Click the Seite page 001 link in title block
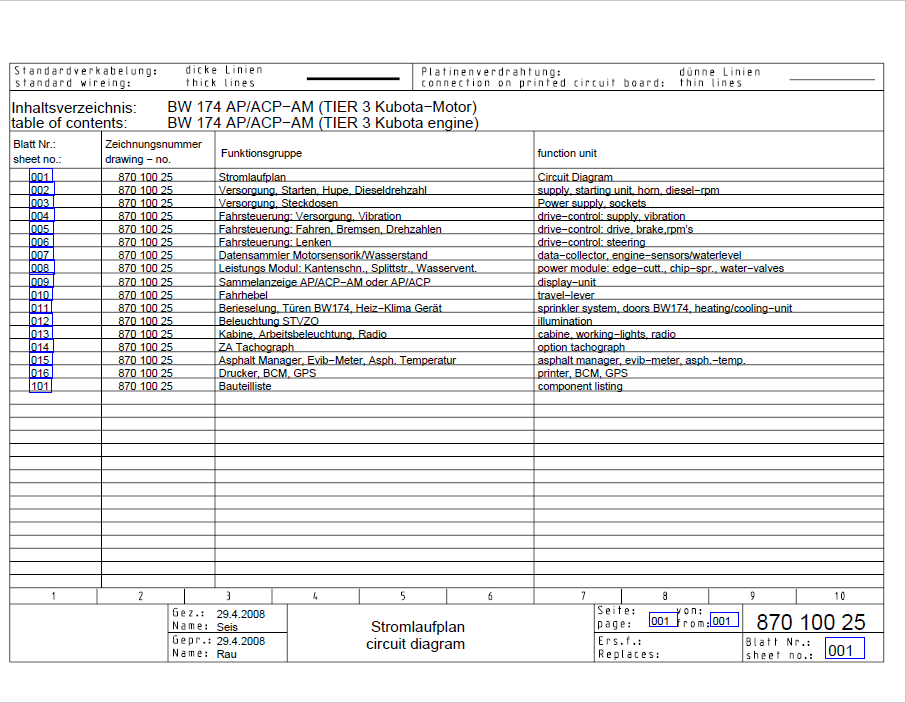 (x=663, y=620)
